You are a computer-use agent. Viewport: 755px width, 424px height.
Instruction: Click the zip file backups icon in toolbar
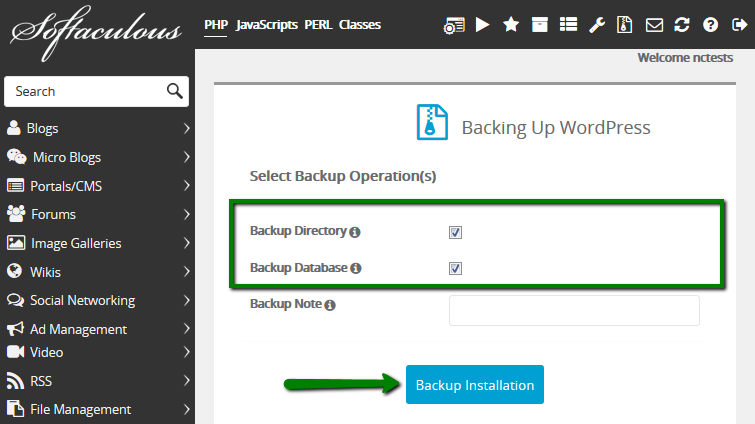tap(625, 25)
